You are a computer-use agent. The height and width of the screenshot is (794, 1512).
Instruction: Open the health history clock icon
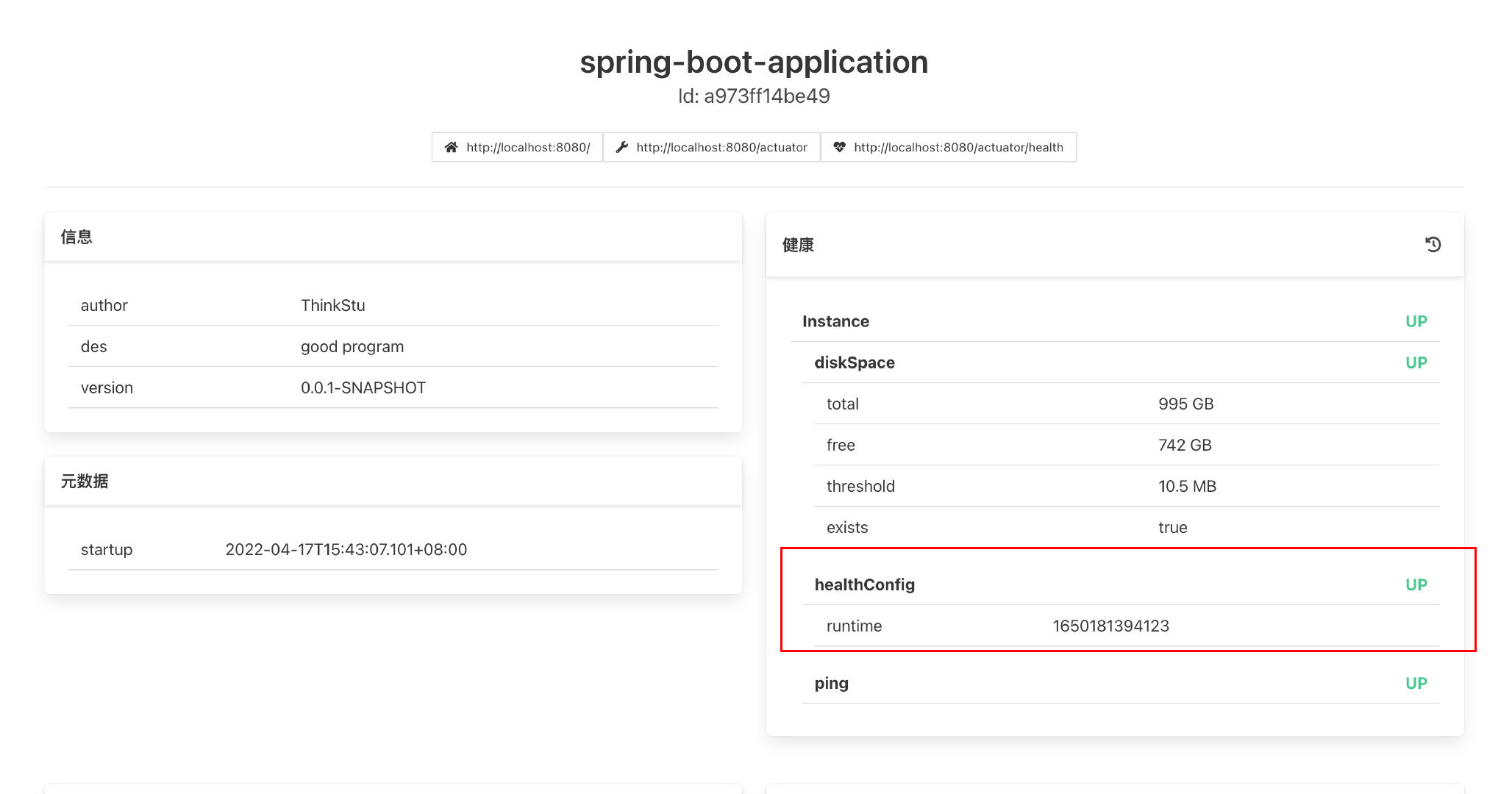pos(1433,244)
